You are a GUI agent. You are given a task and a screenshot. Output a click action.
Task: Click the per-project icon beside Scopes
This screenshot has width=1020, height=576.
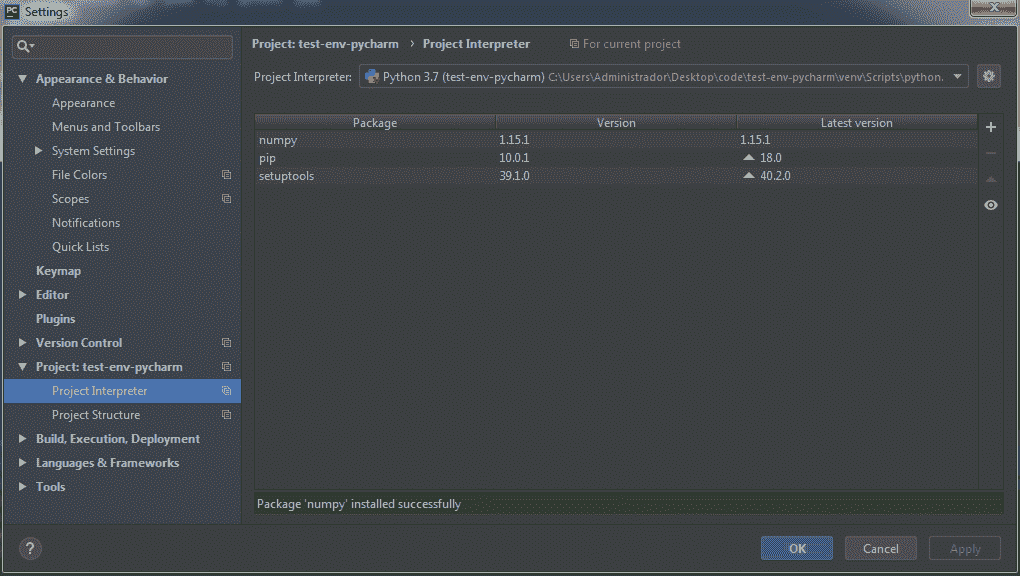pos(226,199)
